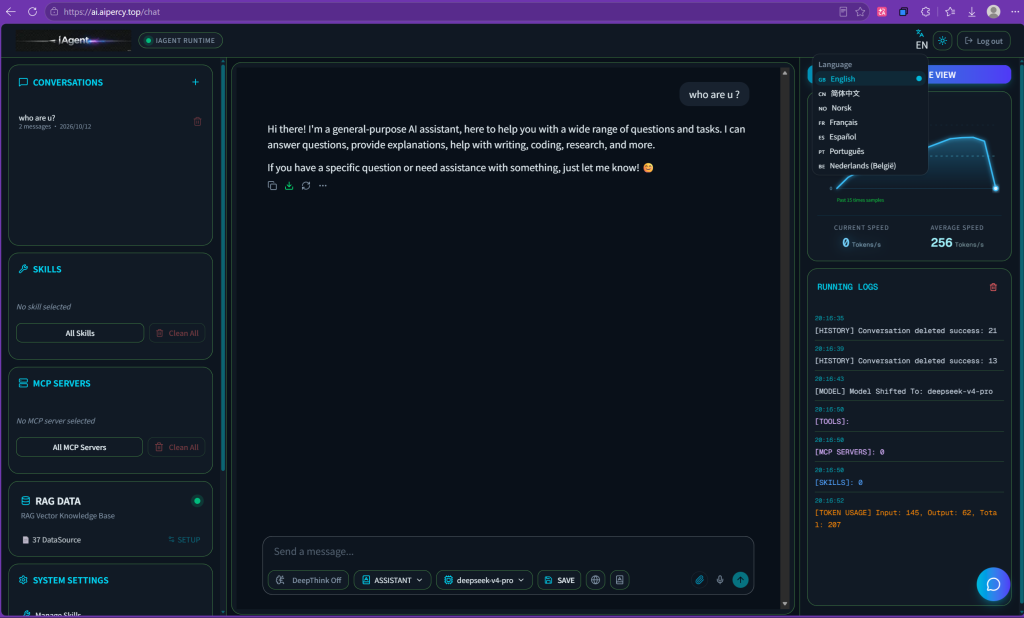Toggle DeepThink mode on
The image size is (1024, 618).
(308, 580)
